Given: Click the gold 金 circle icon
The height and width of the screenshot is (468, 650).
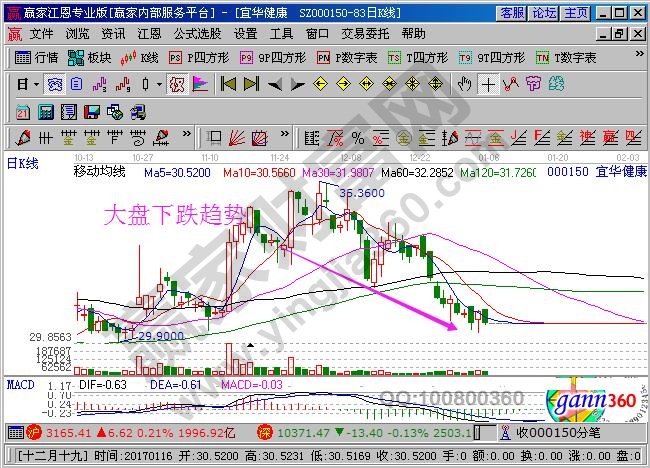Looking at the screenshot, I should tap(403, 138).
